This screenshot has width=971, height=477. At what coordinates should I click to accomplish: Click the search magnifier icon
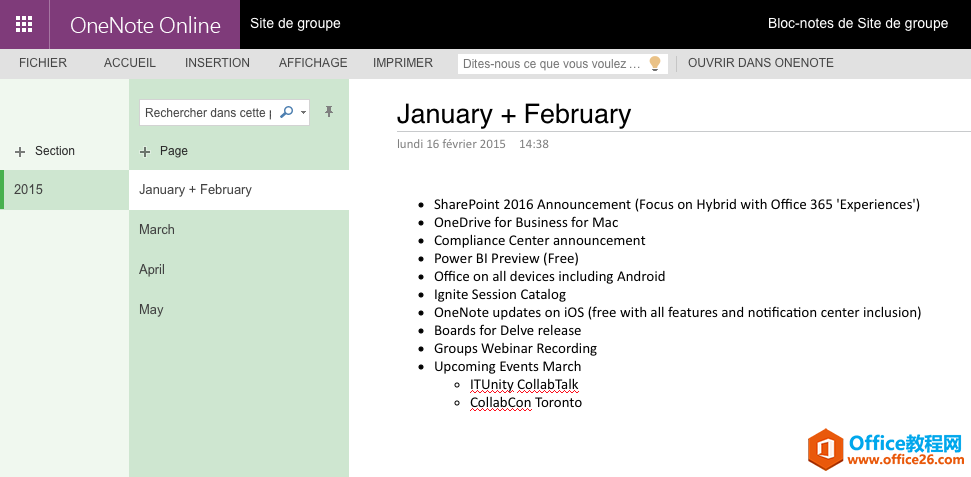tap(286, 113)
